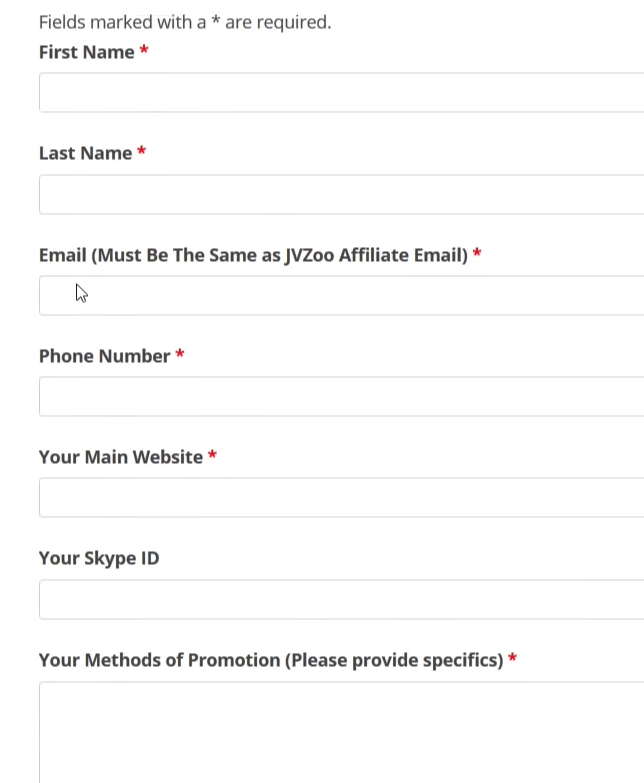Click the "Your Main Website" label
Screen dimensions: 644x783
pyautogui.click(x=120, y=457)
